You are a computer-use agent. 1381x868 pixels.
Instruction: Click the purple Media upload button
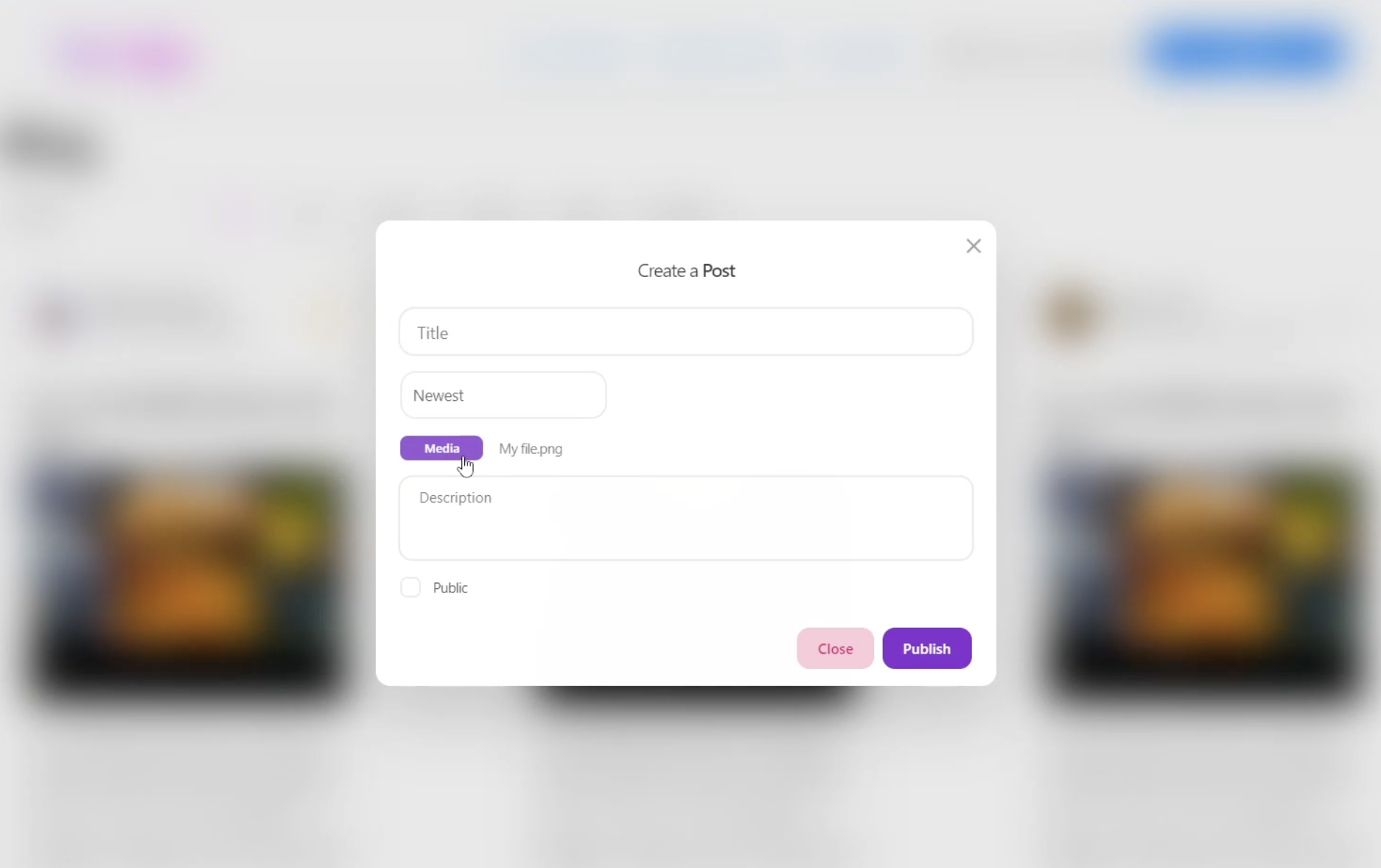441,448
